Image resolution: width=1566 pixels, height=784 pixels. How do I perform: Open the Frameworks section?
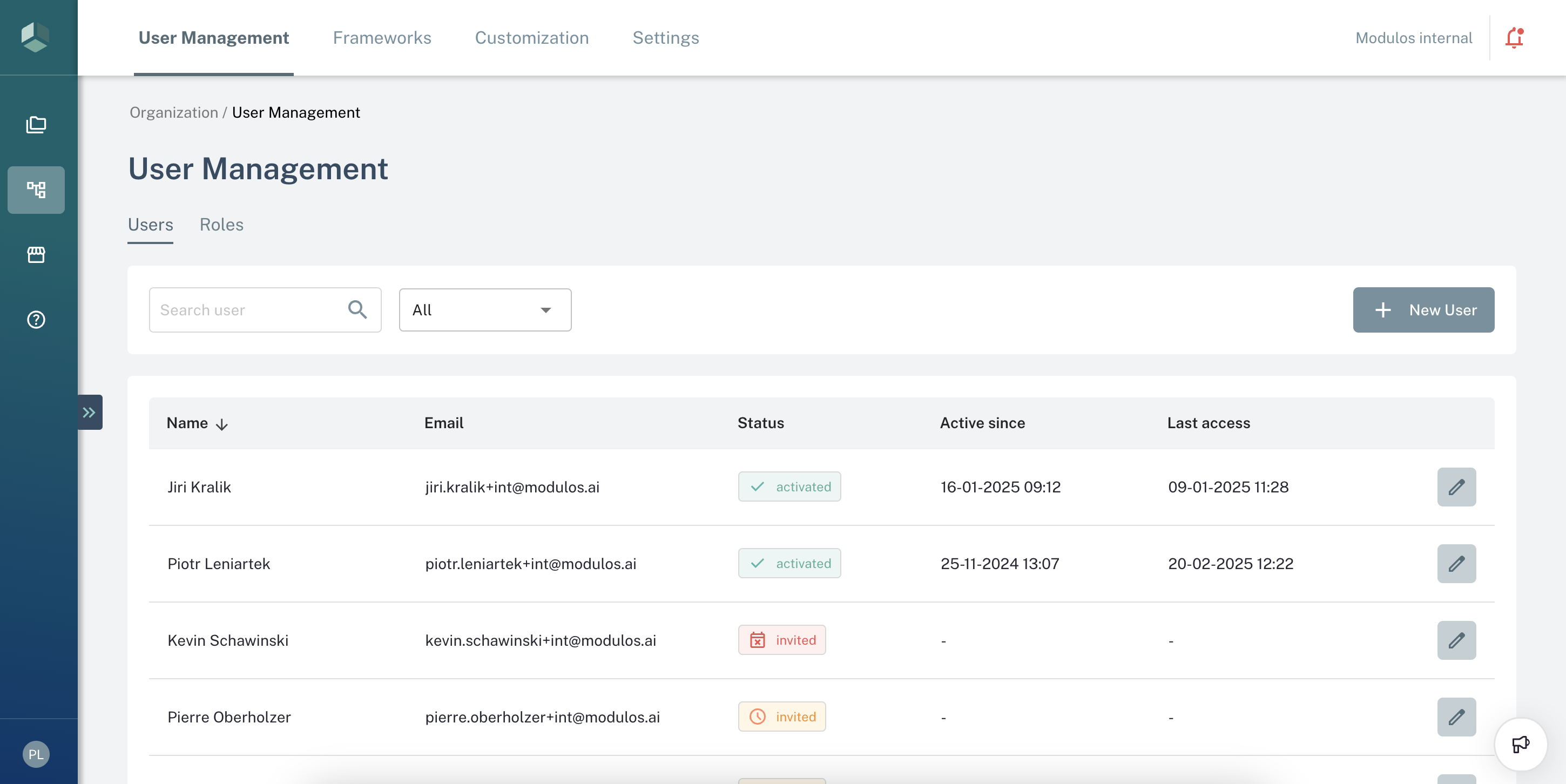coord(382,38)
